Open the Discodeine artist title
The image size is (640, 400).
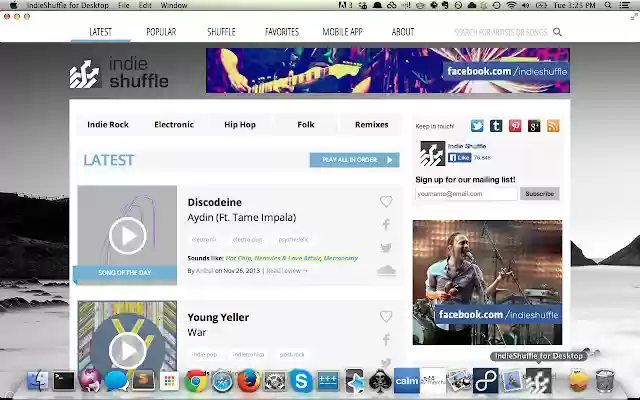coord(215,202)
